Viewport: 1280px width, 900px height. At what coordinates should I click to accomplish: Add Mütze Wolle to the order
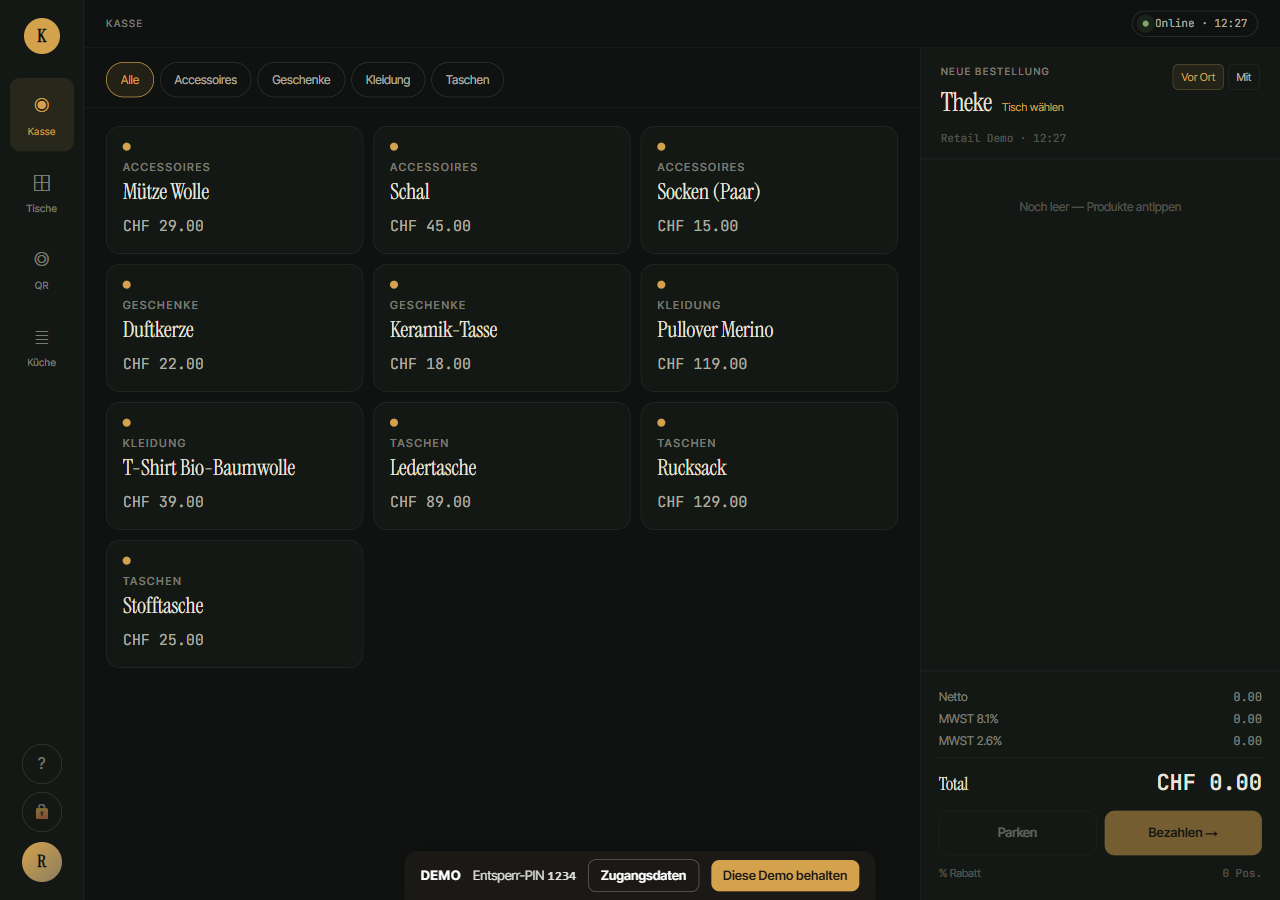[234, 190]
